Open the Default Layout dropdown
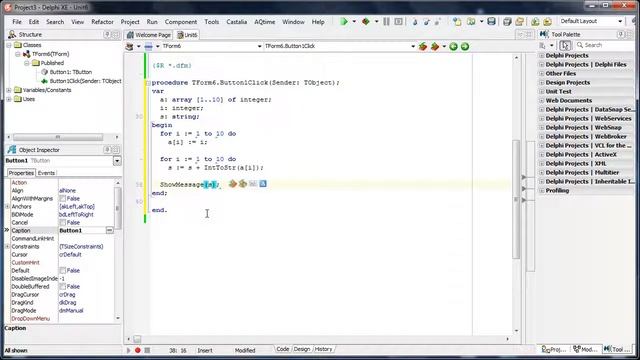Viewport: 640px width, 360px height. tap(620, 21)
